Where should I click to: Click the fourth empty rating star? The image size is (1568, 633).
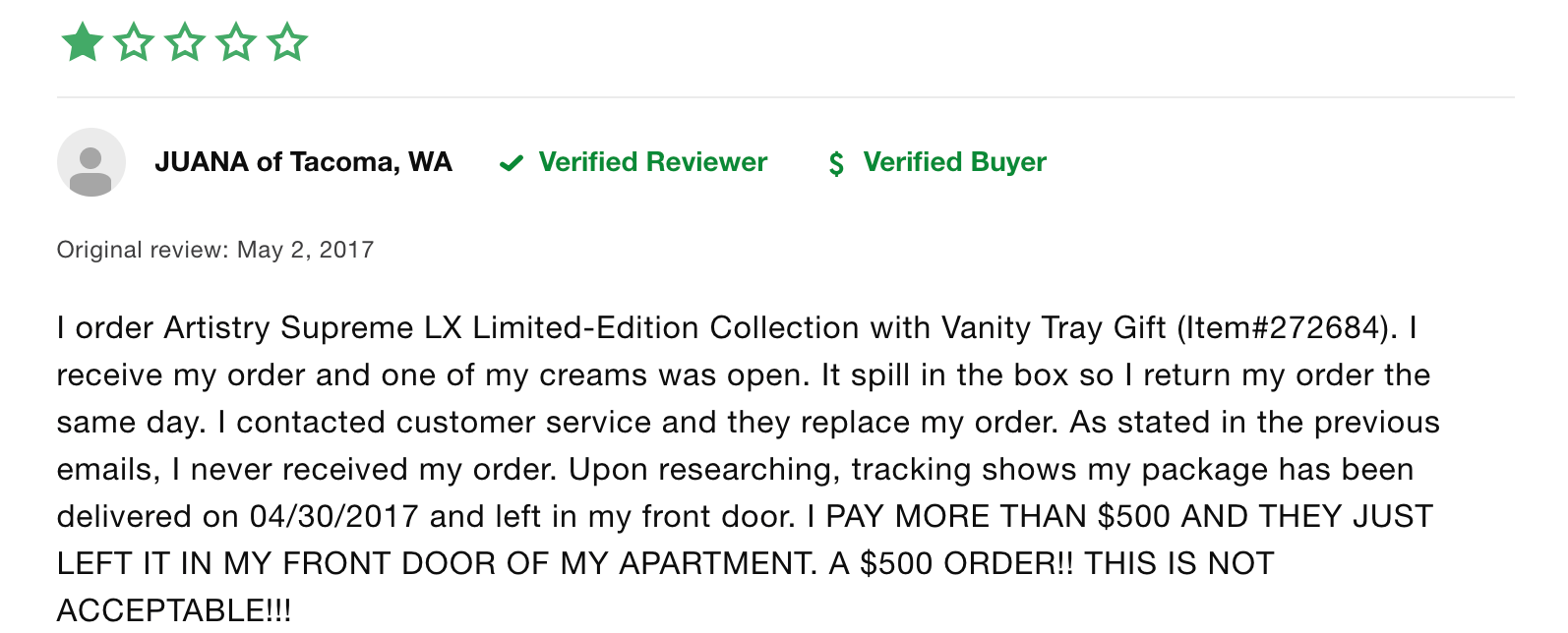tap(236, 42)
